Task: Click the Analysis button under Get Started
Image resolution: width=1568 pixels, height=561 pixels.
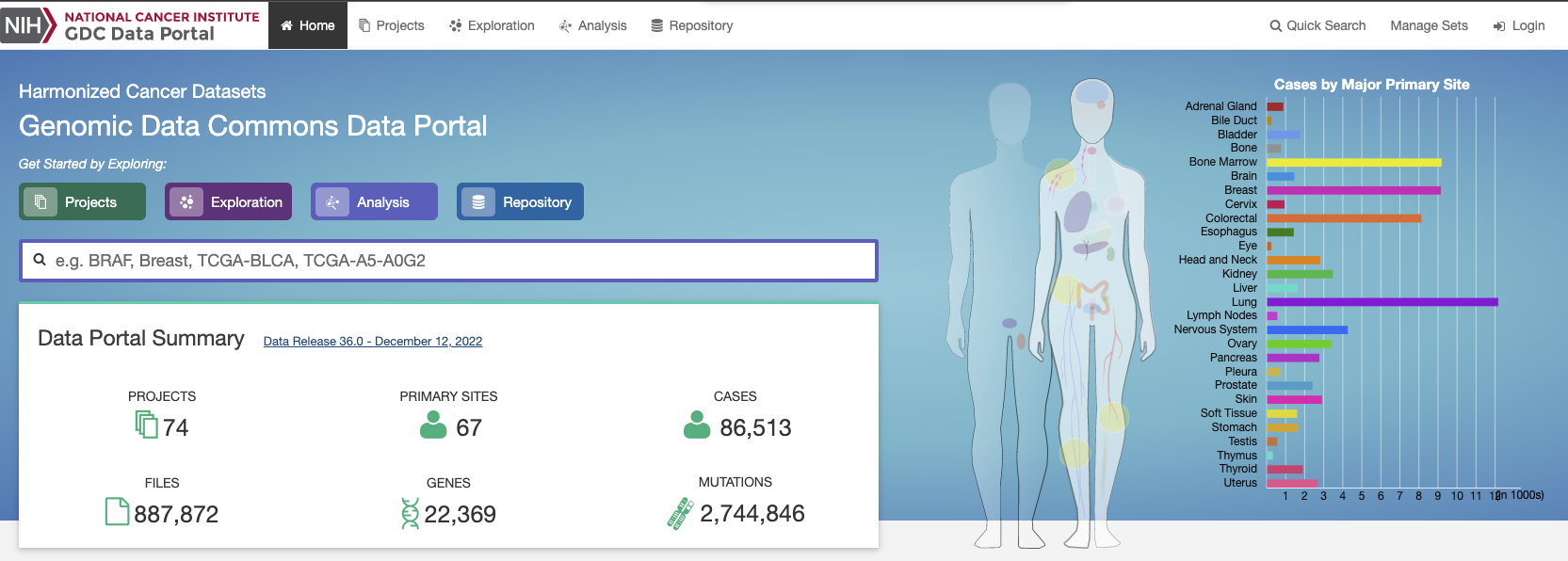Action: (374, 201)
